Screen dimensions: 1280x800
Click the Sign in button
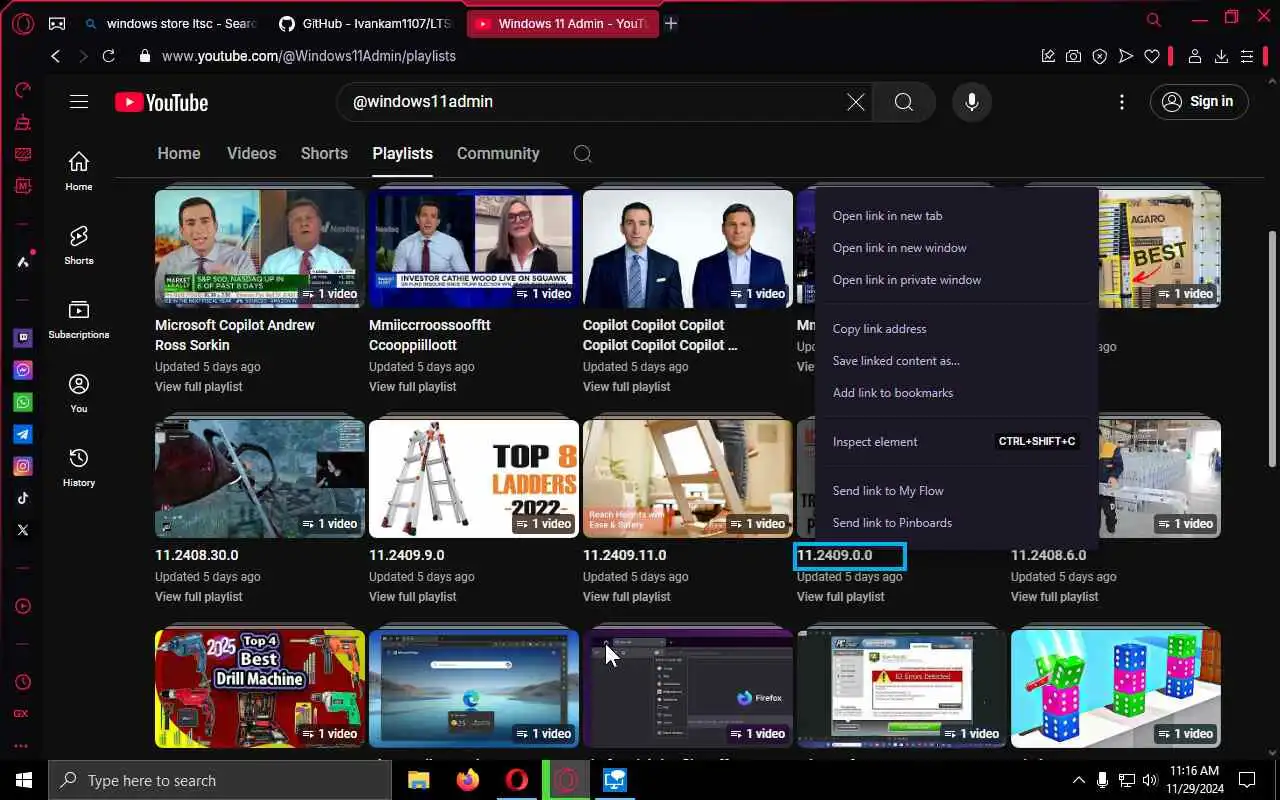pos(1198,101)
